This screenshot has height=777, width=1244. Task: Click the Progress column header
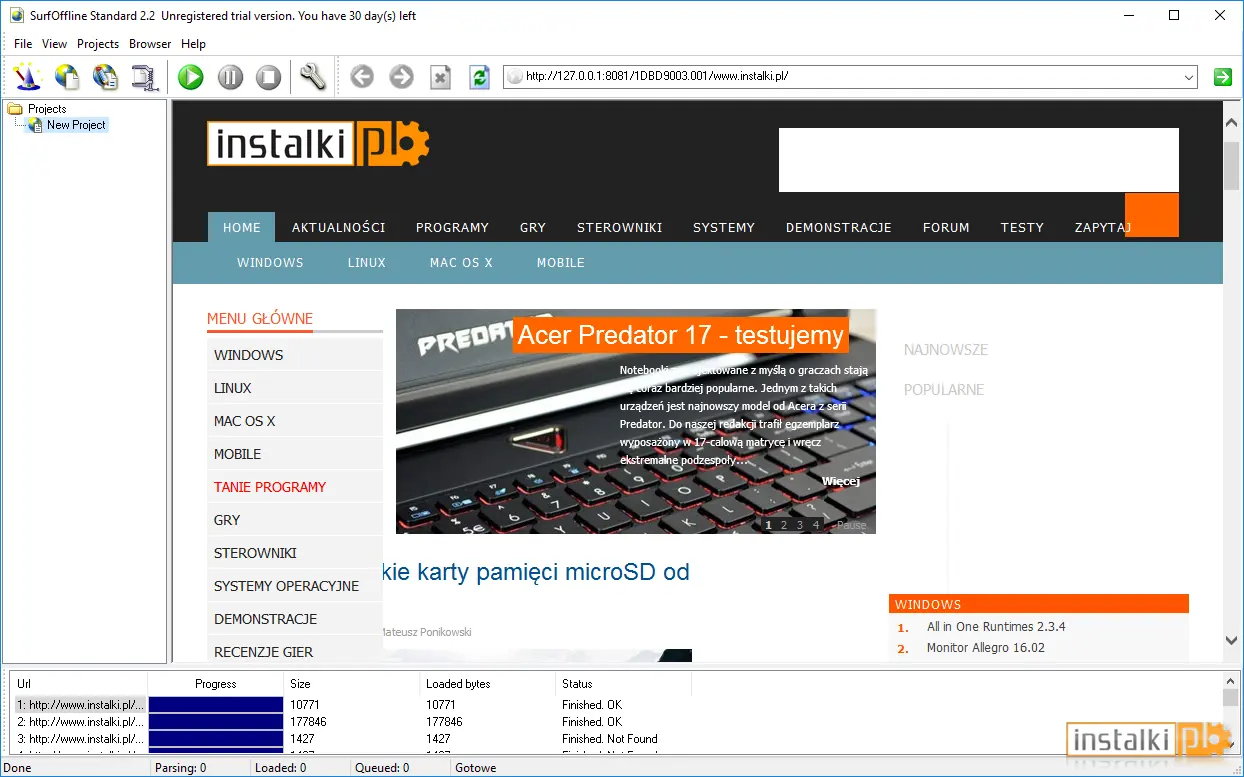click(x=216, y=684)
